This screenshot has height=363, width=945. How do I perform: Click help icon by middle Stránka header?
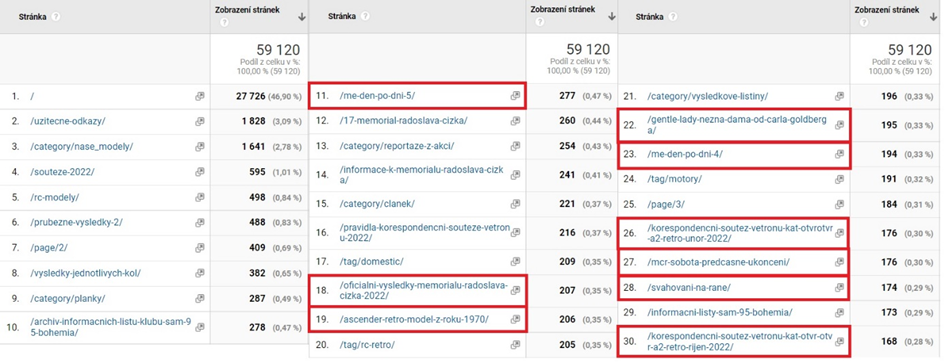tap(365, 17)
